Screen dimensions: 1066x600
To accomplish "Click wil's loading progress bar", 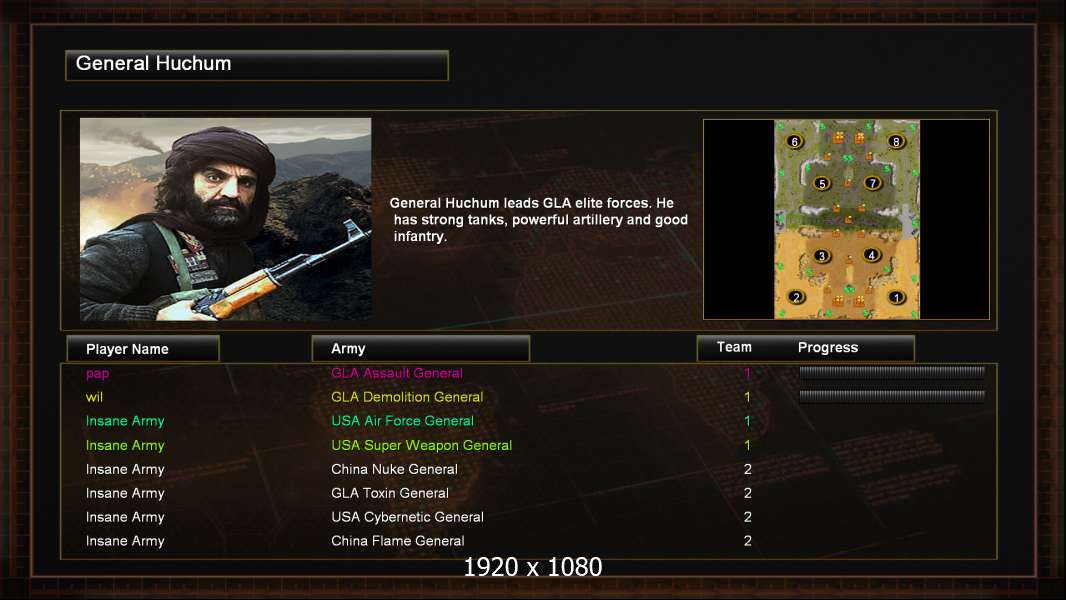I will (892, 395).
